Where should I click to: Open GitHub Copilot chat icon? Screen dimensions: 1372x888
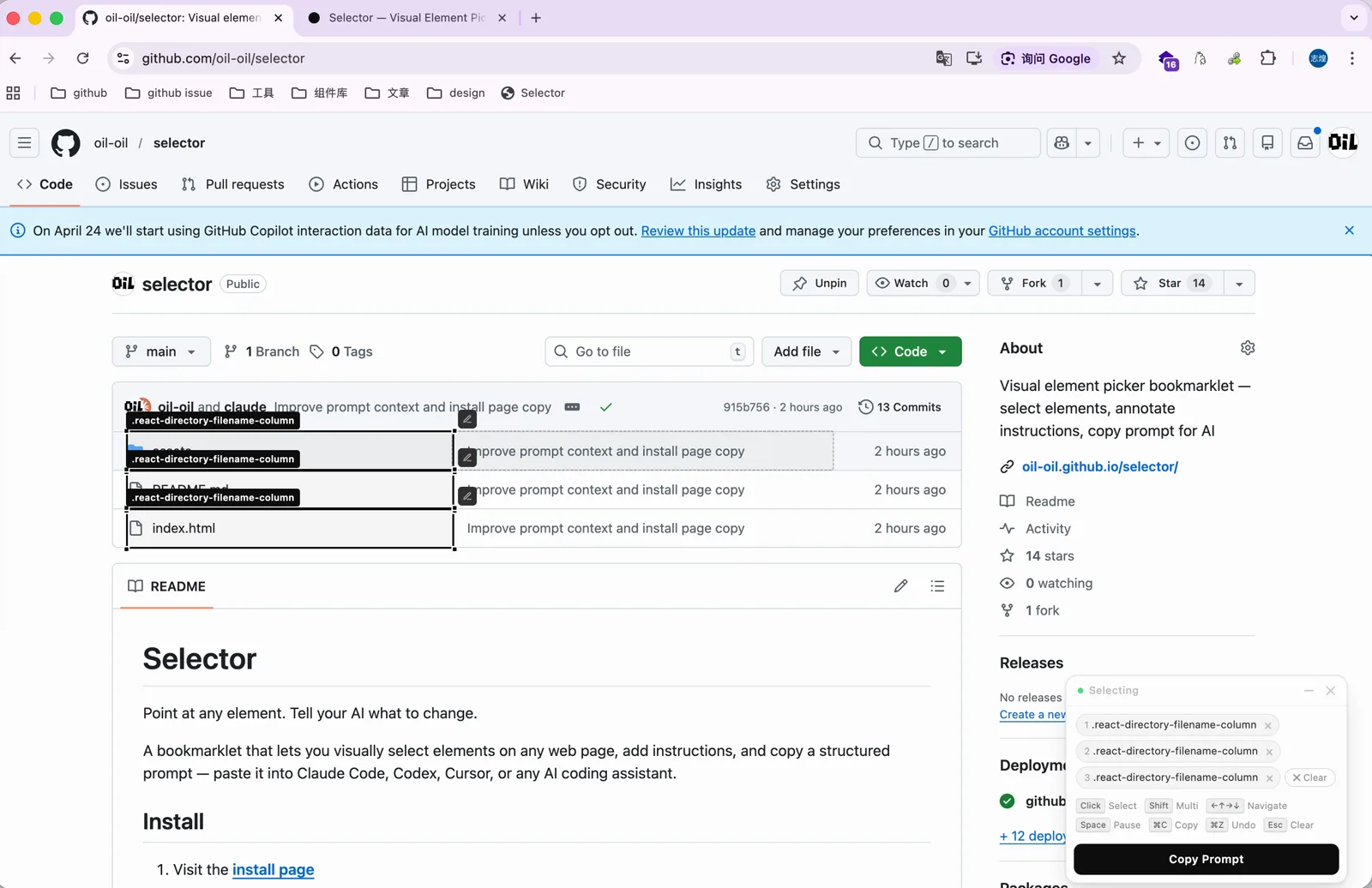pos(1062,143)
